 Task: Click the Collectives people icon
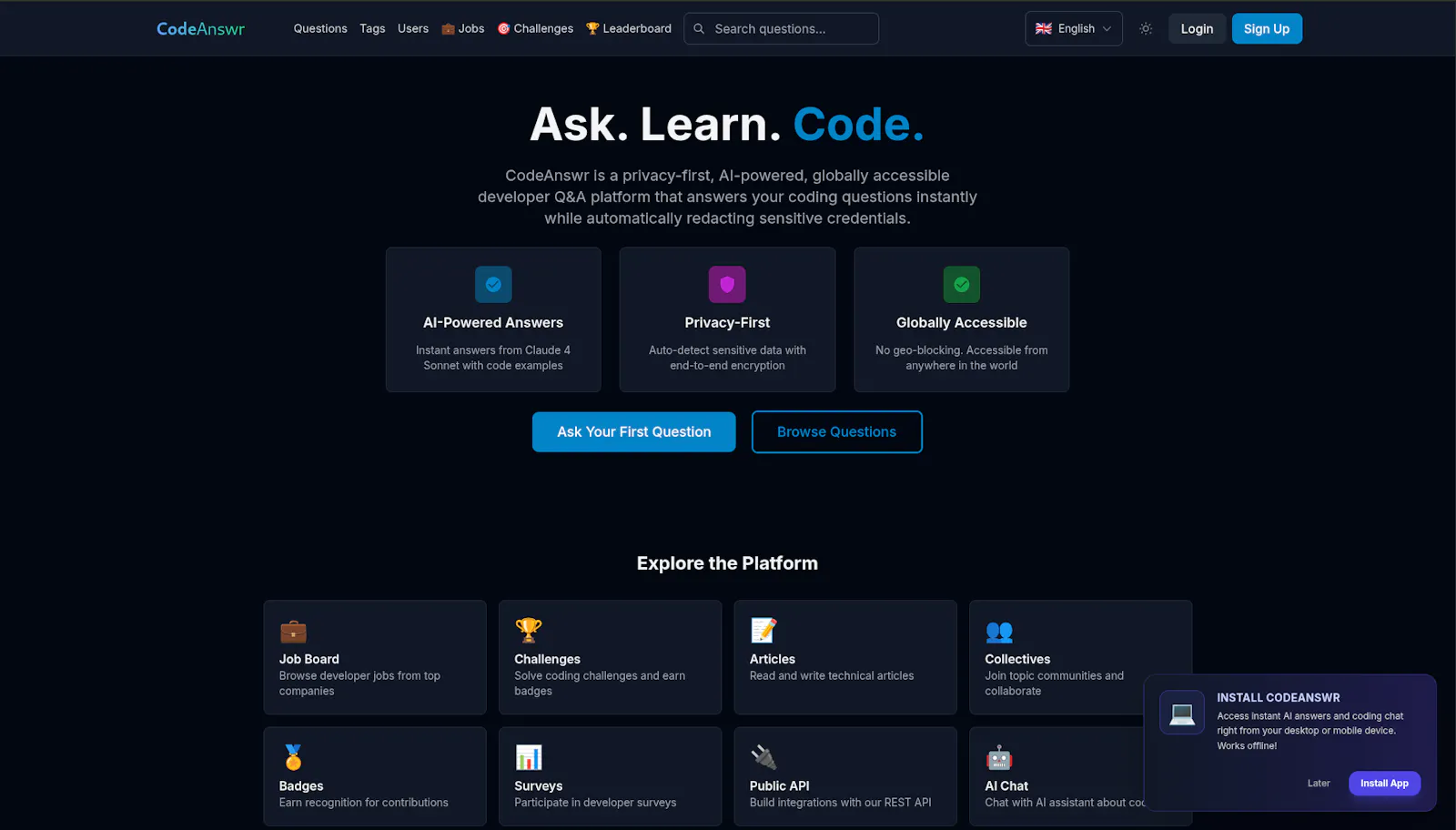999,631
